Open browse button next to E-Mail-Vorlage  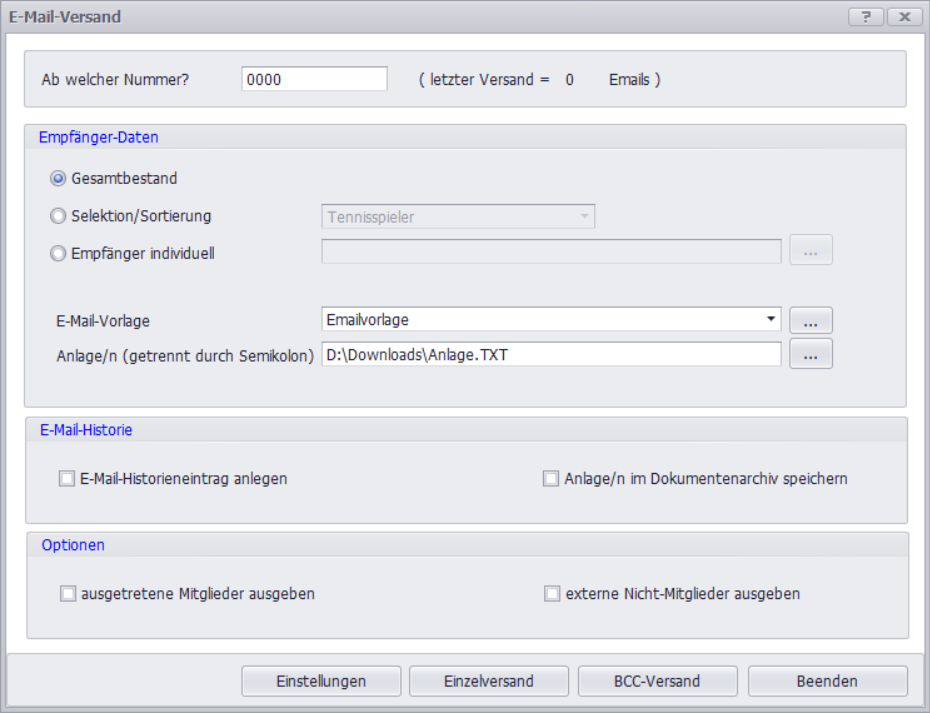[810, 320]
